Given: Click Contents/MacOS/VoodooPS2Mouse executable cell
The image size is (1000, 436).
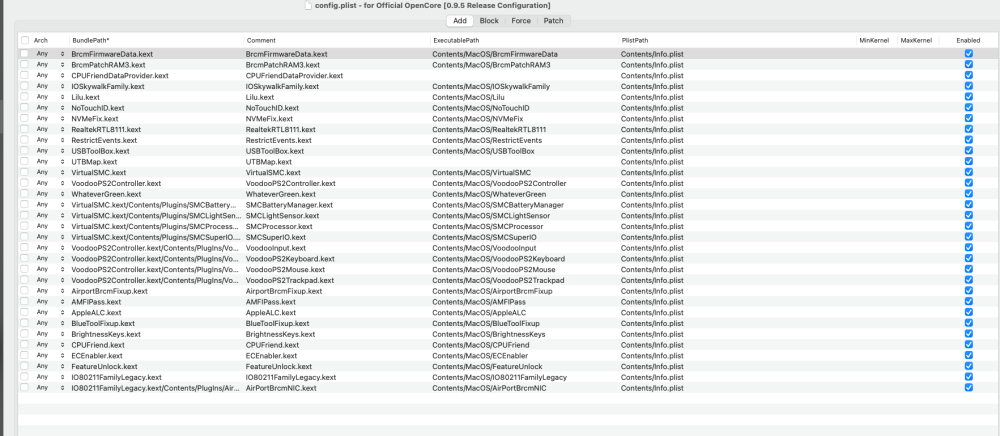Looking at the screenshot, I should [x=494, y=270].
